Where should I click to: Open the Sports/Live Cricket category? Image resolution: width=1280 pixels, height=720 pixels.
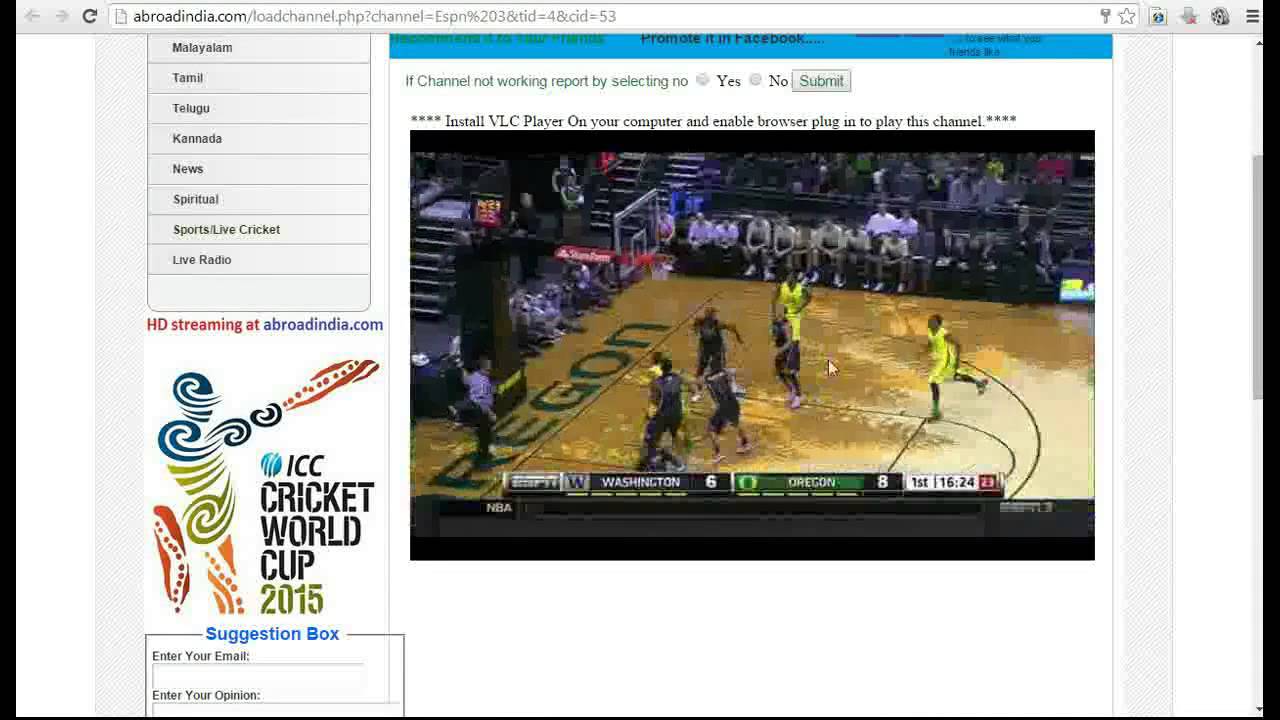(x=259, y=229)
